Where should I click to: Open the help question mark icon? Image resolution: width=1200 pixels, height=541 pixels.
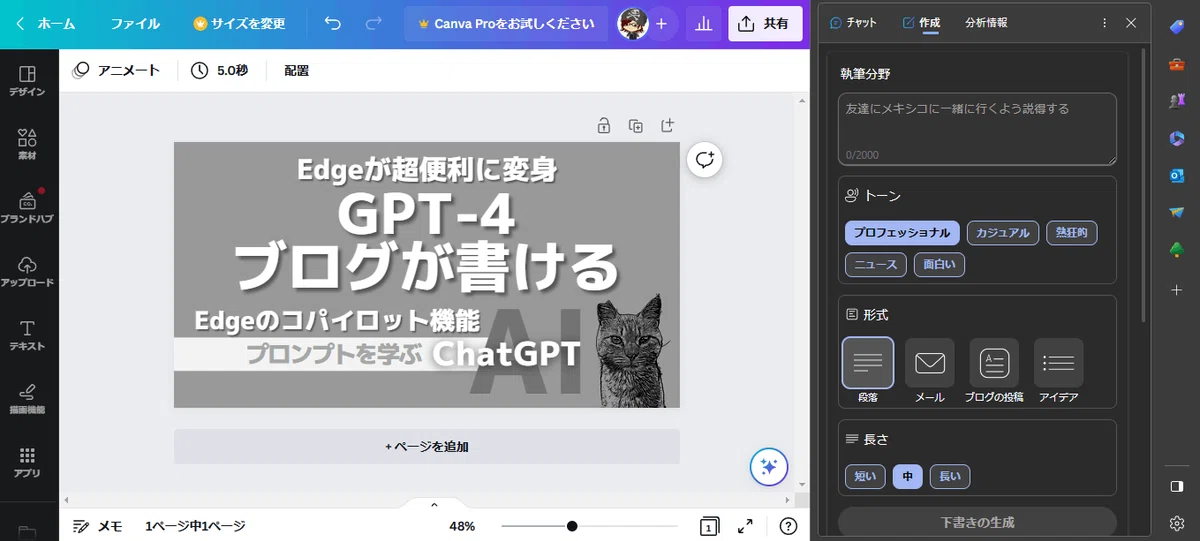788,526
